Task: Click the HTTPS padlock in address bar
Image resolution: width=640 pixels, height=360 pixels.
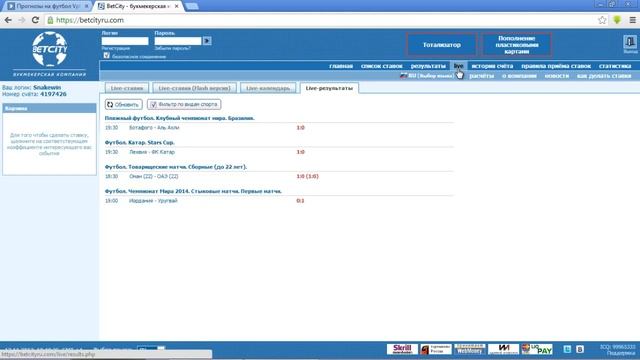Action: [x=50, y=20]
